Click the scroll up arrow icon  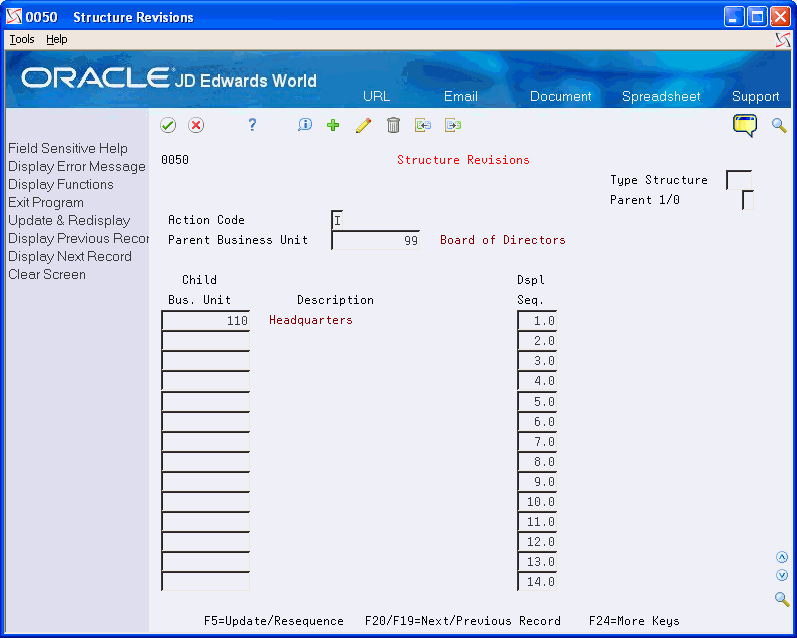tap(782, 557)
